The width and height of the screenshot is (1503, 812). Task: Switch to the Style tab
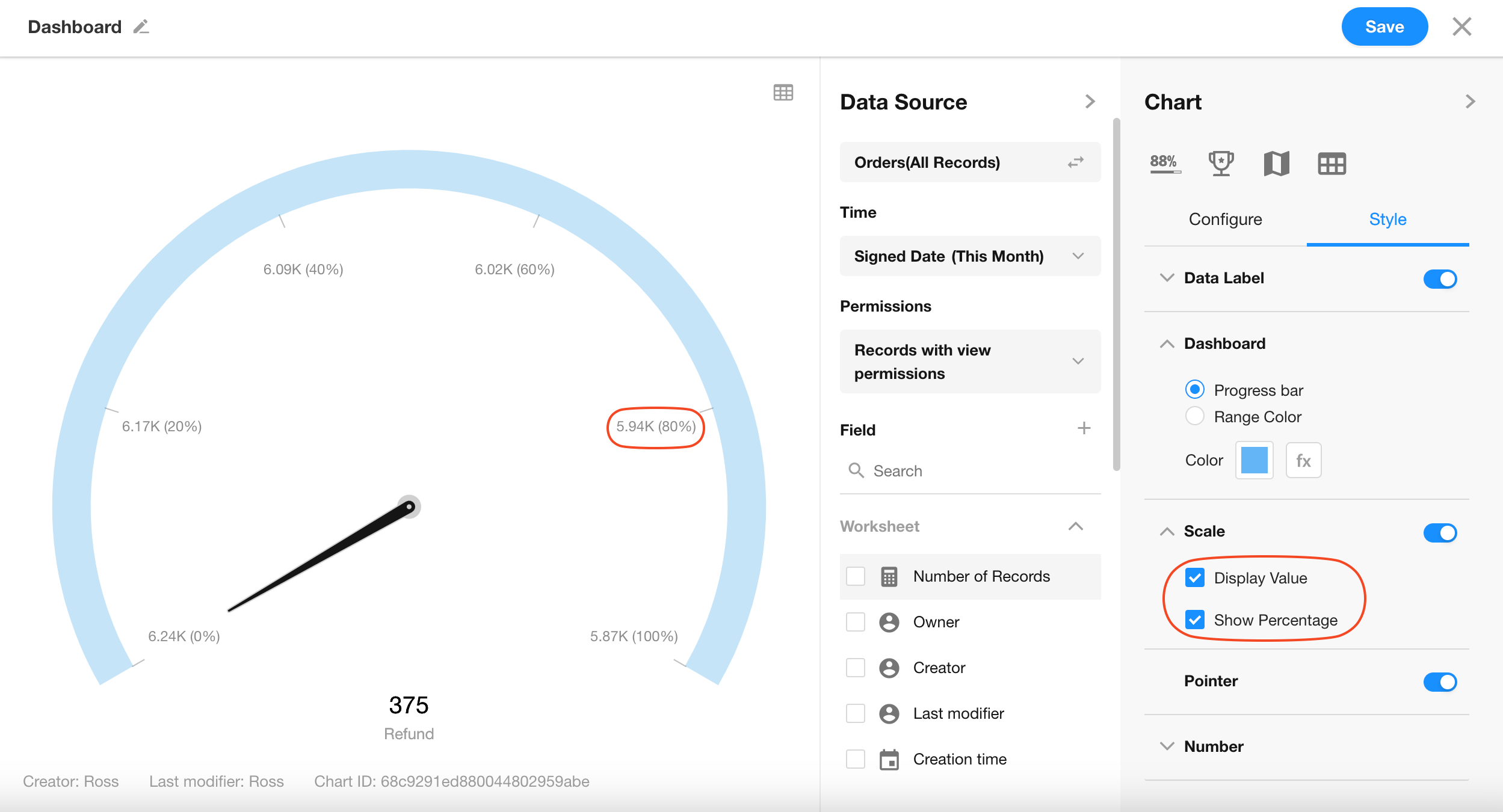[1387, 220]
